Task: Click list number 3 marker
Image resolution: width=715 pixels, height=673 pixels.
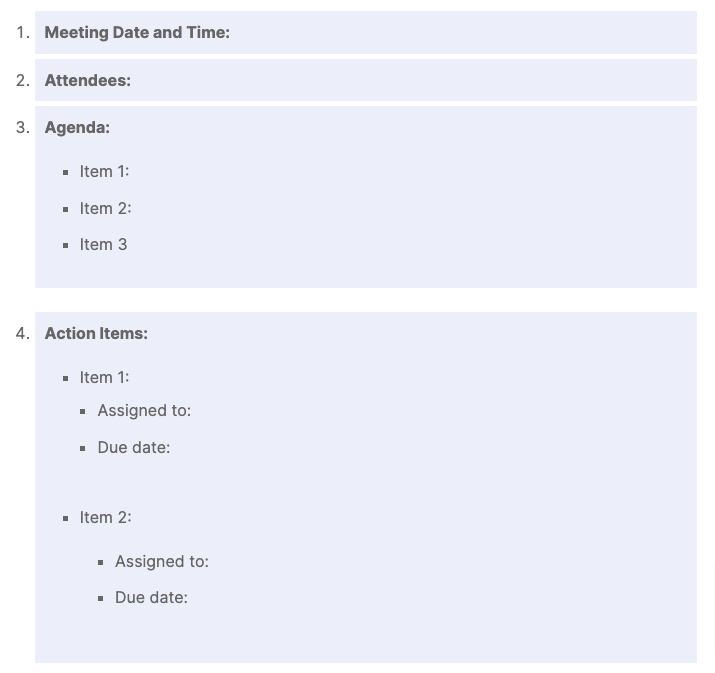Action: (x=23, y=127)
